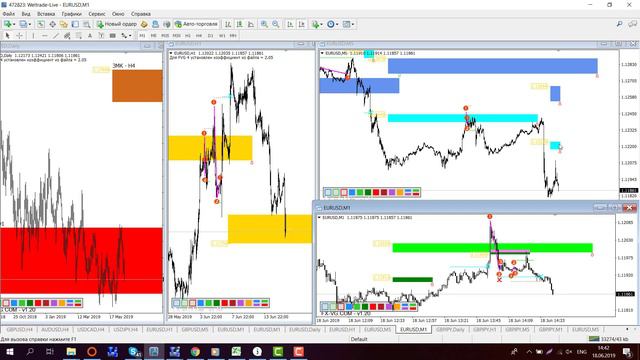
Task: Switch chart to line chart
Action: (251, 24)
